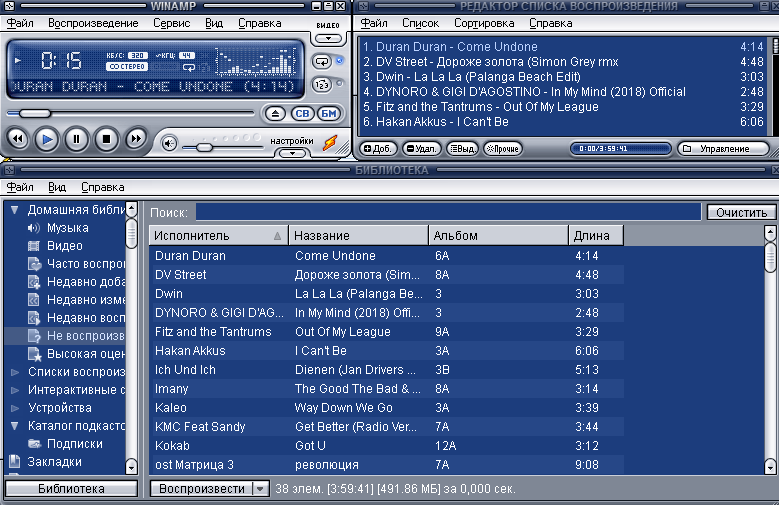Click the orange lightning bolt icon
The height and width of the screenshot is (505, 779).
coord(330,143)
